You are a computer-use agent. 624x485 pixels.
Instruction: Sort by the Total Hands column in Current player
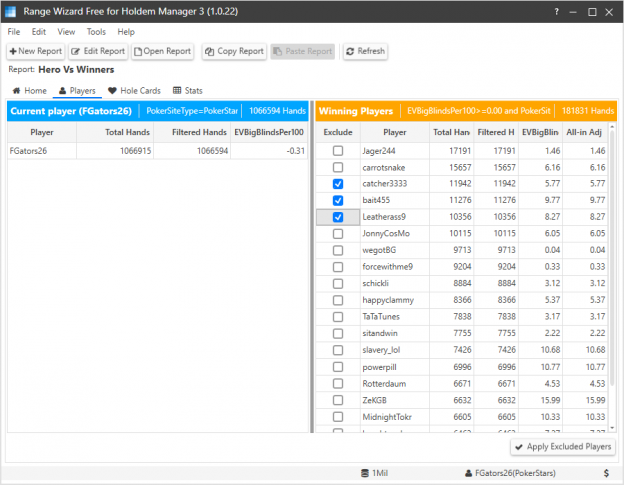pyautogui.click(x=115, y=132)
